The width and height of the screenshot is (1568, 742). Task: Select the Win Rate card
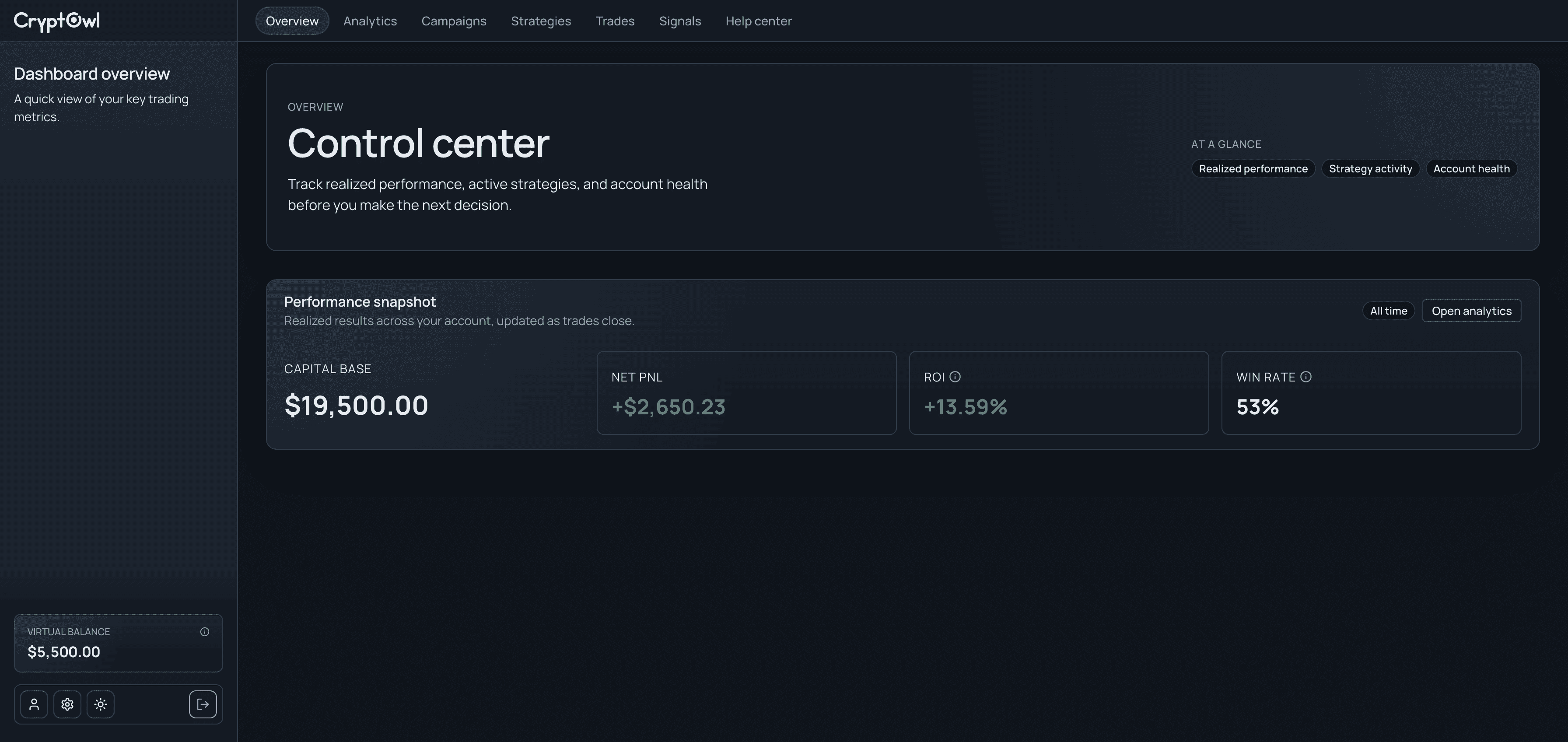pos(1371,392)
